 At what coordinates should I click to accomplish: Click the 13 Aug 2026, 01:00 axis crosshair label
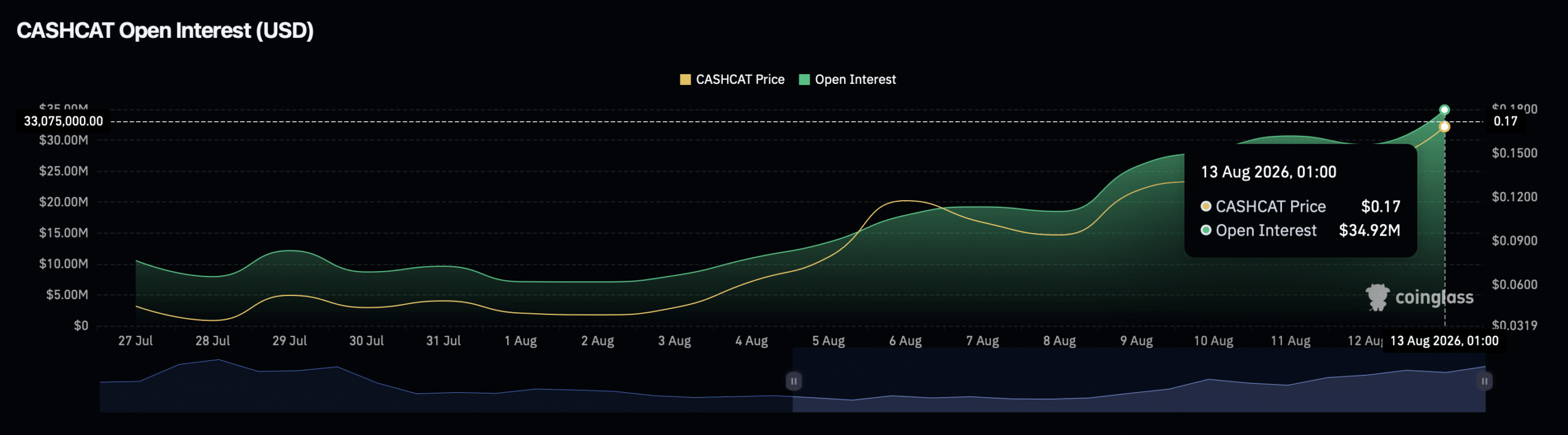(1444, 341)
